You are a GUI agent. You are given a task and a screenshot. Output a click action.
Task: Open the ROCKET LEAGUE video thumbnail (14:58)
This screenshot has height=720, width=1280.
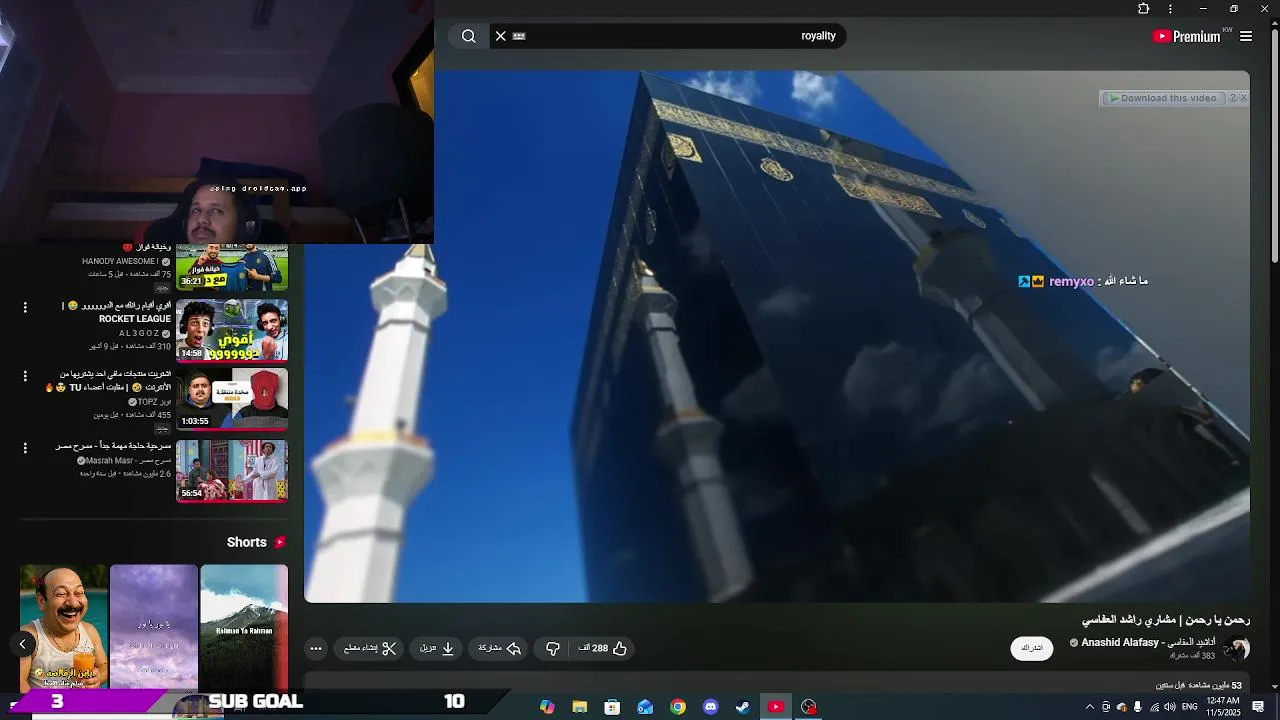point(232,330)
